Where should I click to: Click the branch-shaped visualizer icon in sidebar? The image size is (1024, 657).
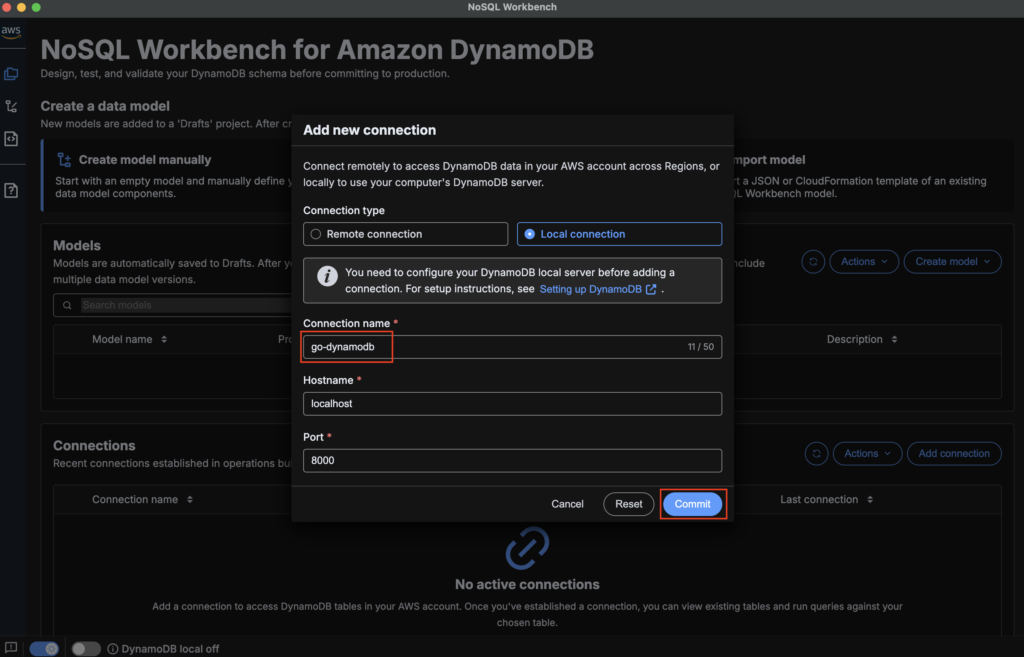[11, 106]
